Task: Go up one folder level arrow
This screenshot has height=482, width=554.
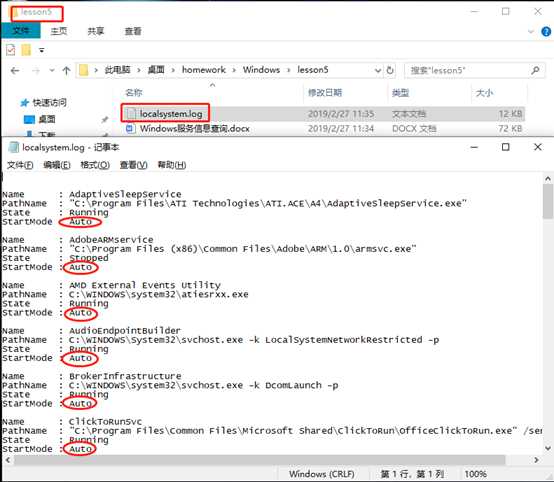Action: point(66,70)
